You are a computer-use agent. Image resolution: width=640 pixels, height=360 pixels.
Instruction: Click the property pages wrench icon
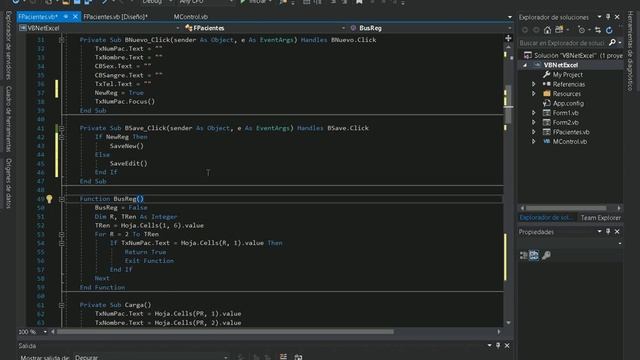[x=546, y=255]
